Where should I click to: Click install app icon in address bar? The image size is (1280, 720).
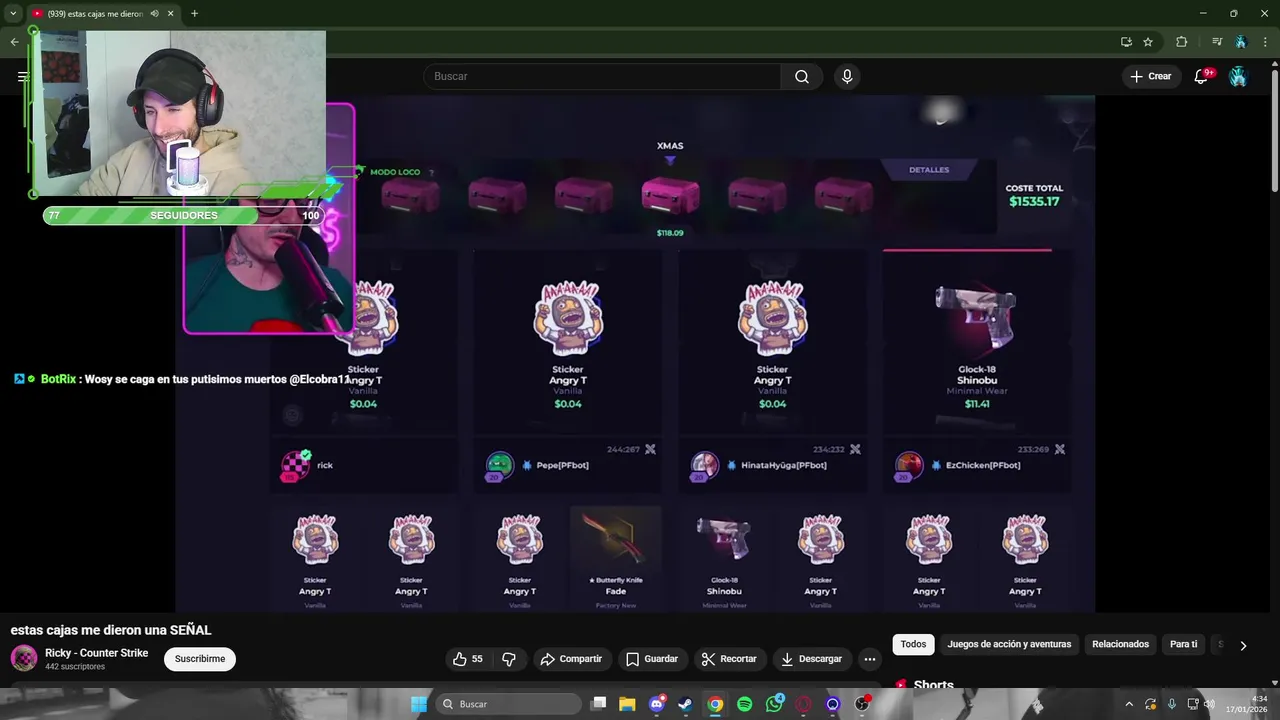coord(1126,42)
